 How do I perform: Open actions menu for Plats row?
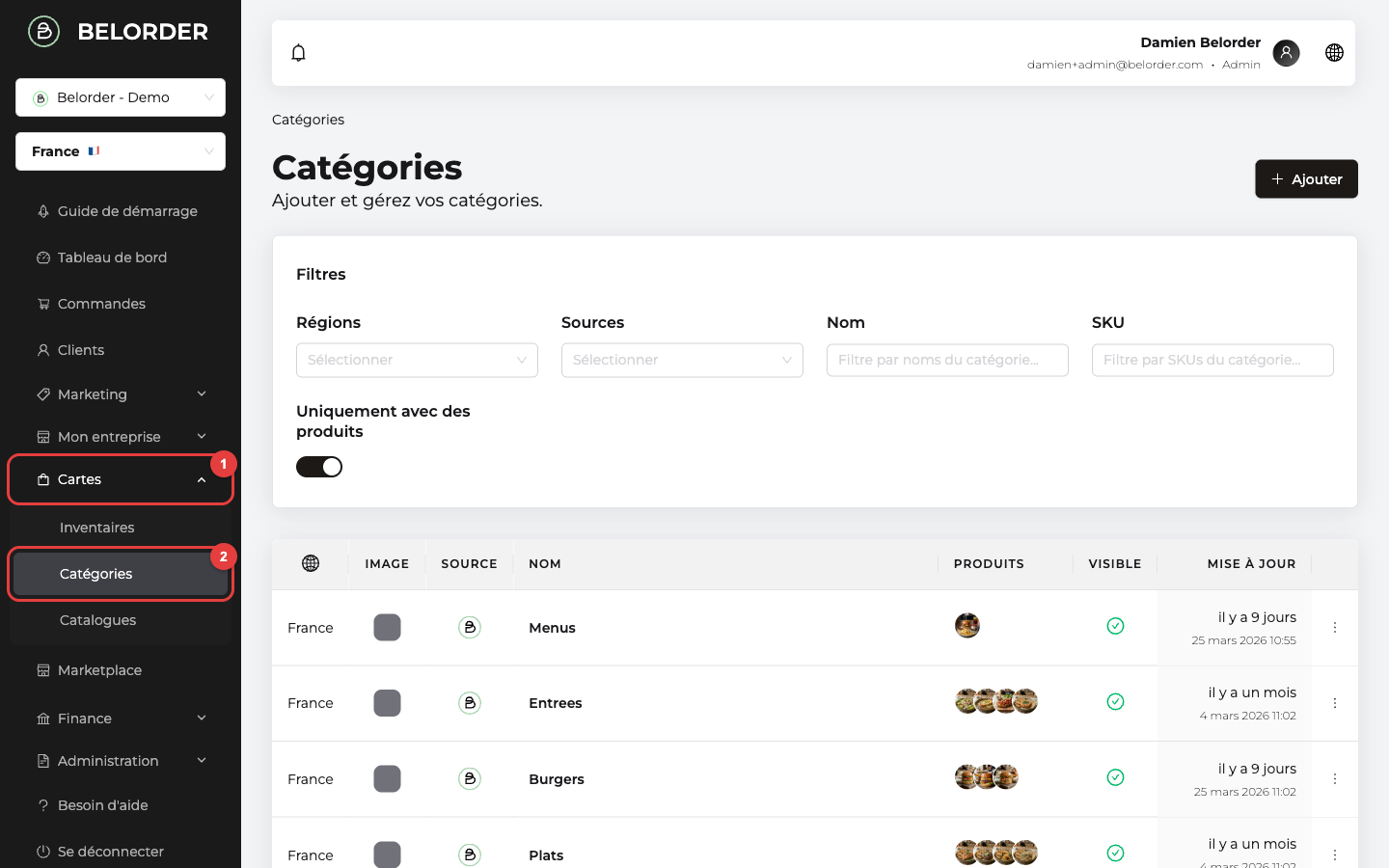click(1335, 854)
